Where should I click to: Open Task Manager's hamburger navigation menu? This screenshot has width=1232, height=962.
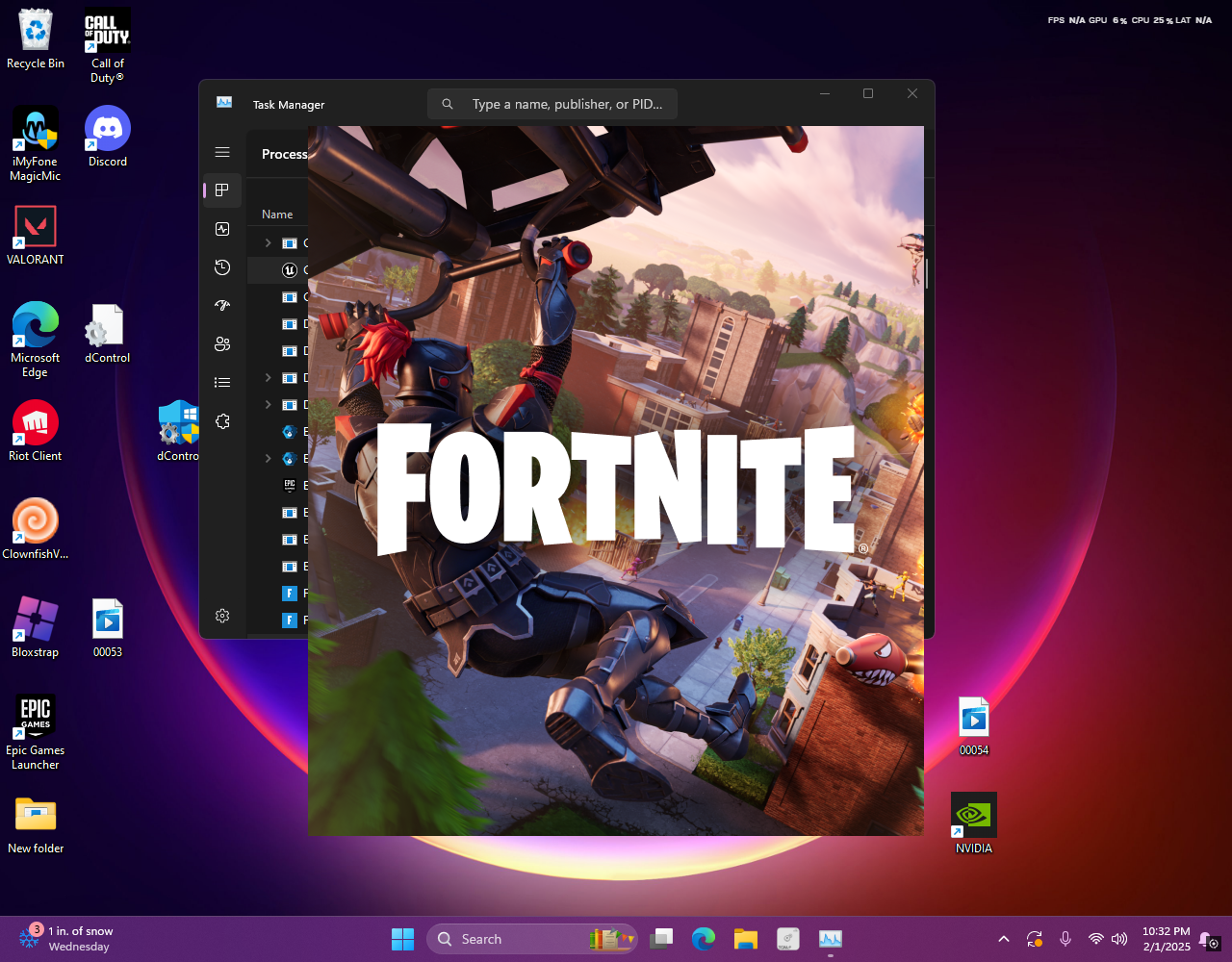click(222, 152)
